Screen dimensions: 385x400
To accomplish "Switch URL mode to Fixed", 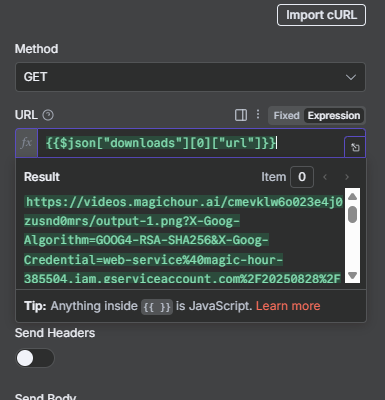I will (x=286, y=116).
